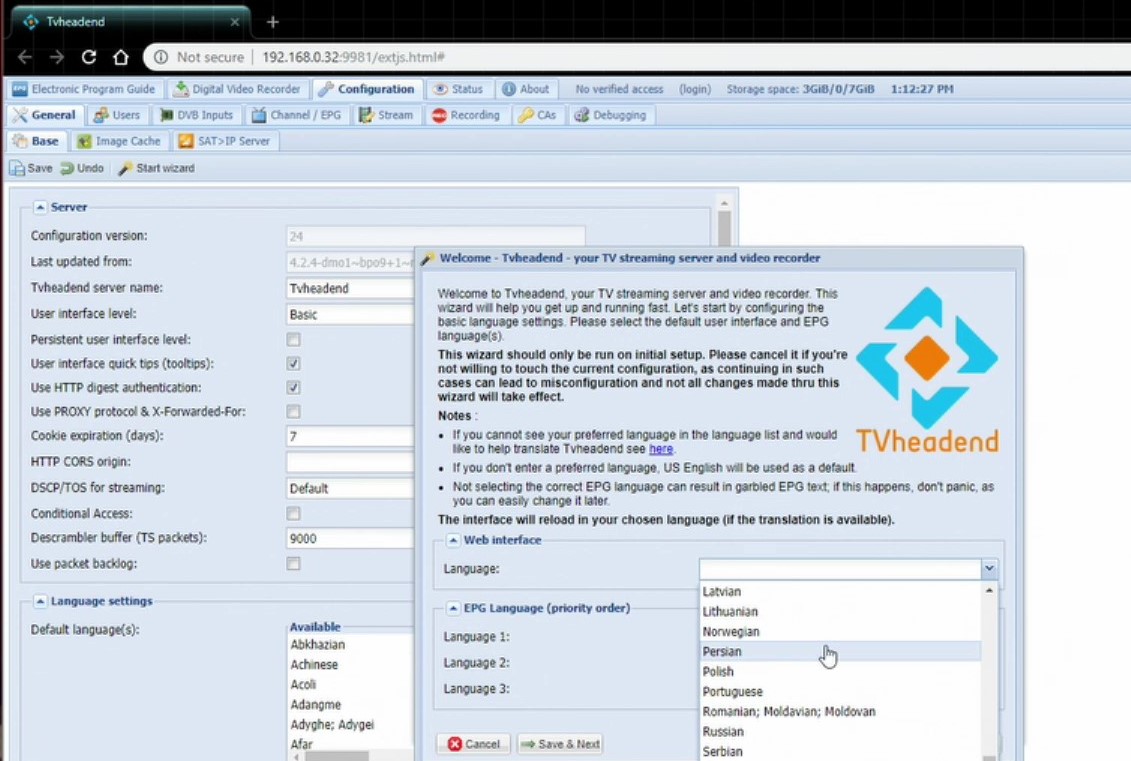
Task: Click the wizard Language dropdown arrow
Action: pyautogui.click(x=990, y=569)
